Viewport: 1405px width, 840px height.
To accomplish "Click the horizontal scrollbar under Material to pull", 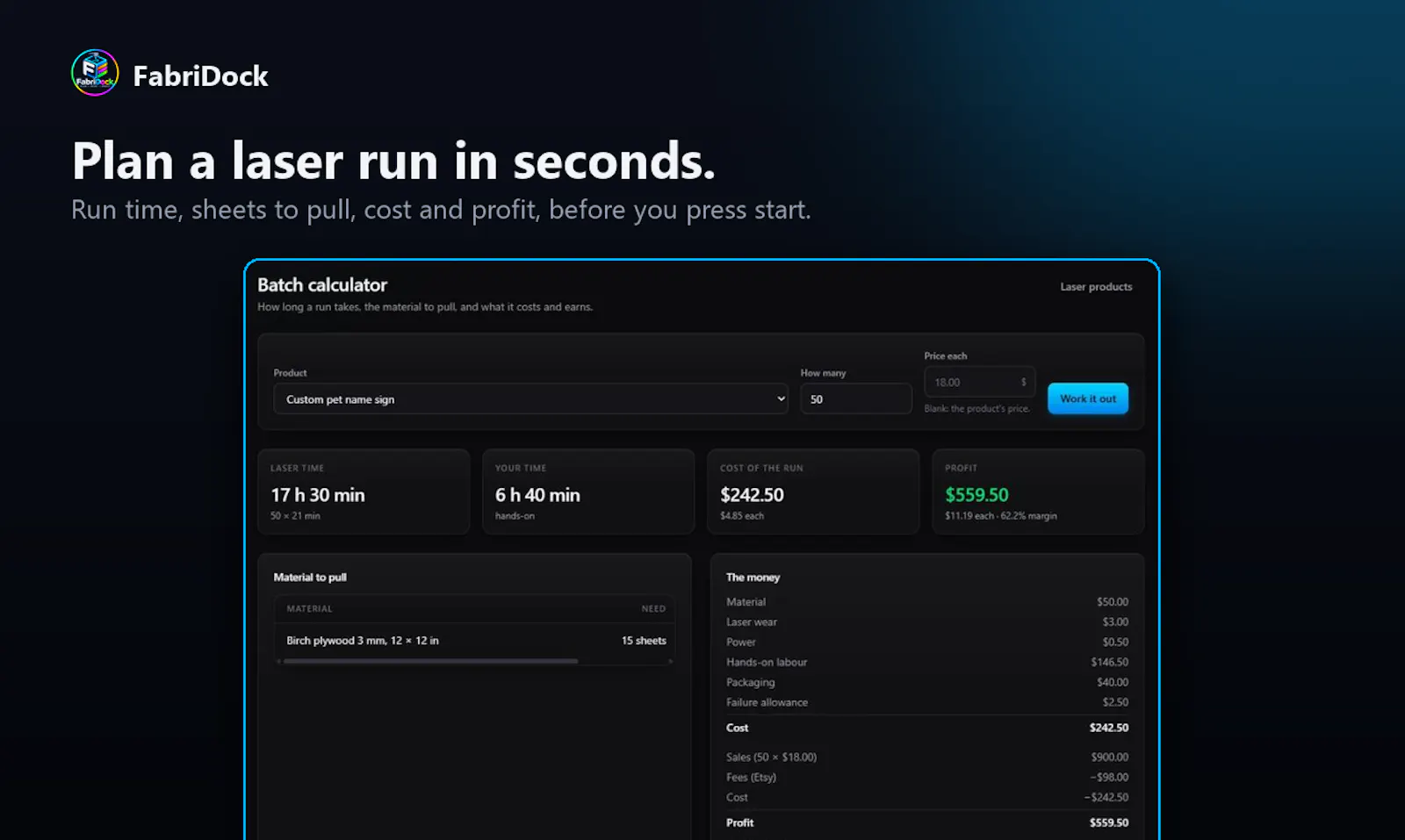I will (x=430, y=661).
